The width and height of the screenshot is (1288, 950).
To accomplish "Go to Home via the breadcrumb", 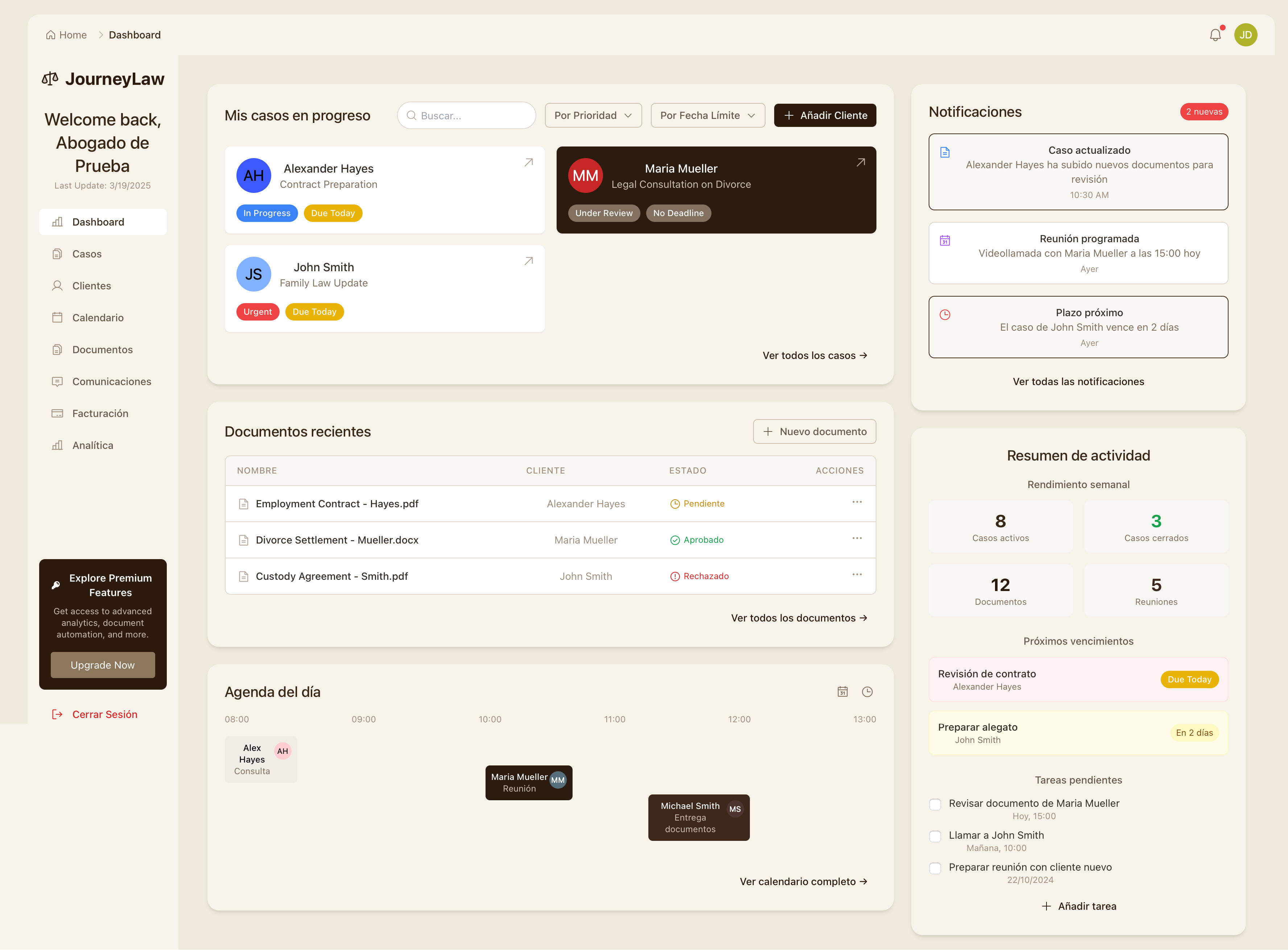I will click(66, 34).
